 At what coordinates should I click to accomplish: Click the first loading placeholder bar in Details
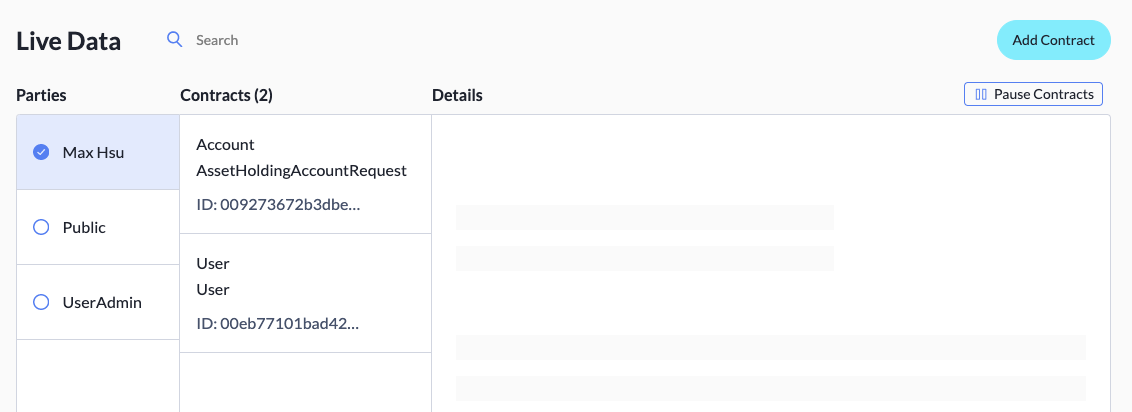(x=644, y=217)
